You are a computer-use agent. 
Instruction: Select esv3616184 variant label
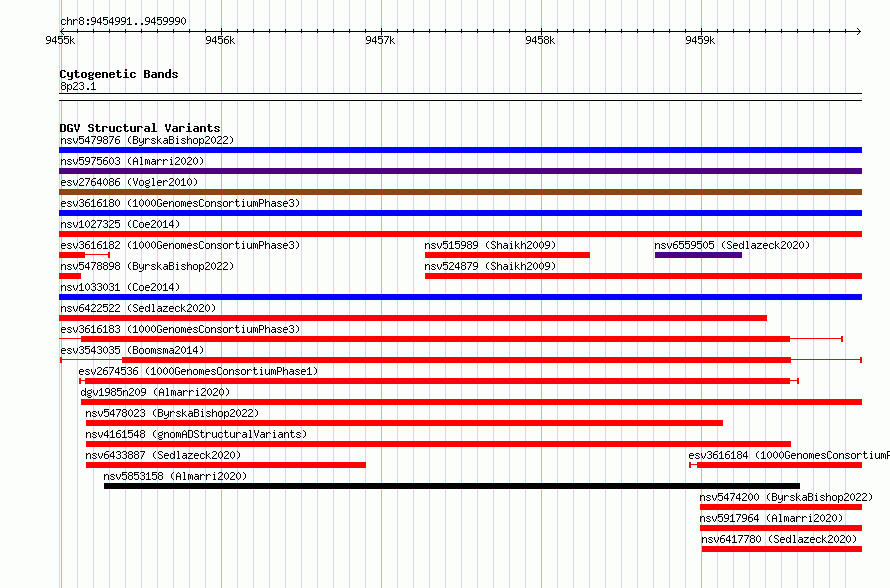click(789, 455)
